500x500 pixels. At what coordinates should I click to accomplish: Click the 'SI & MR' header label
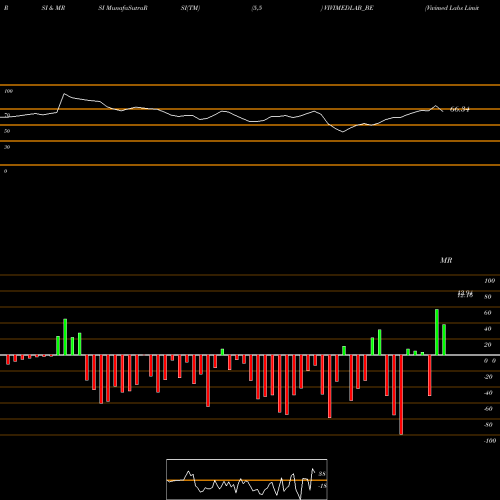point(53,8)
